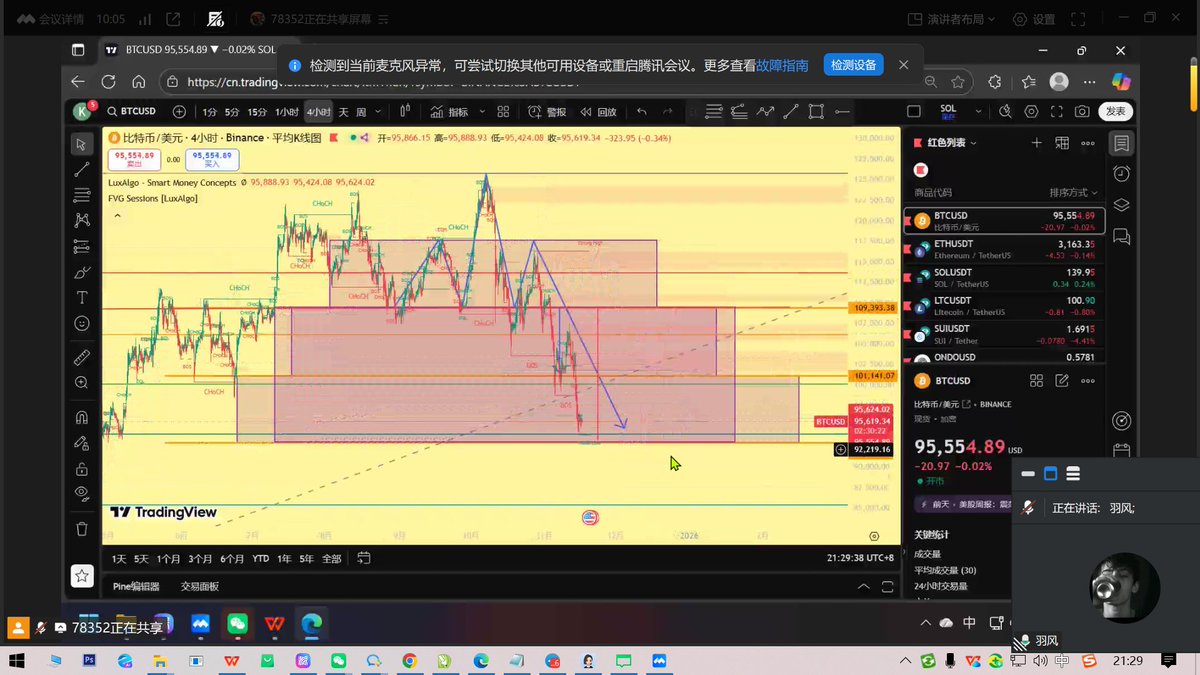Click the BTCUSD symbol search box

point(130,111)
